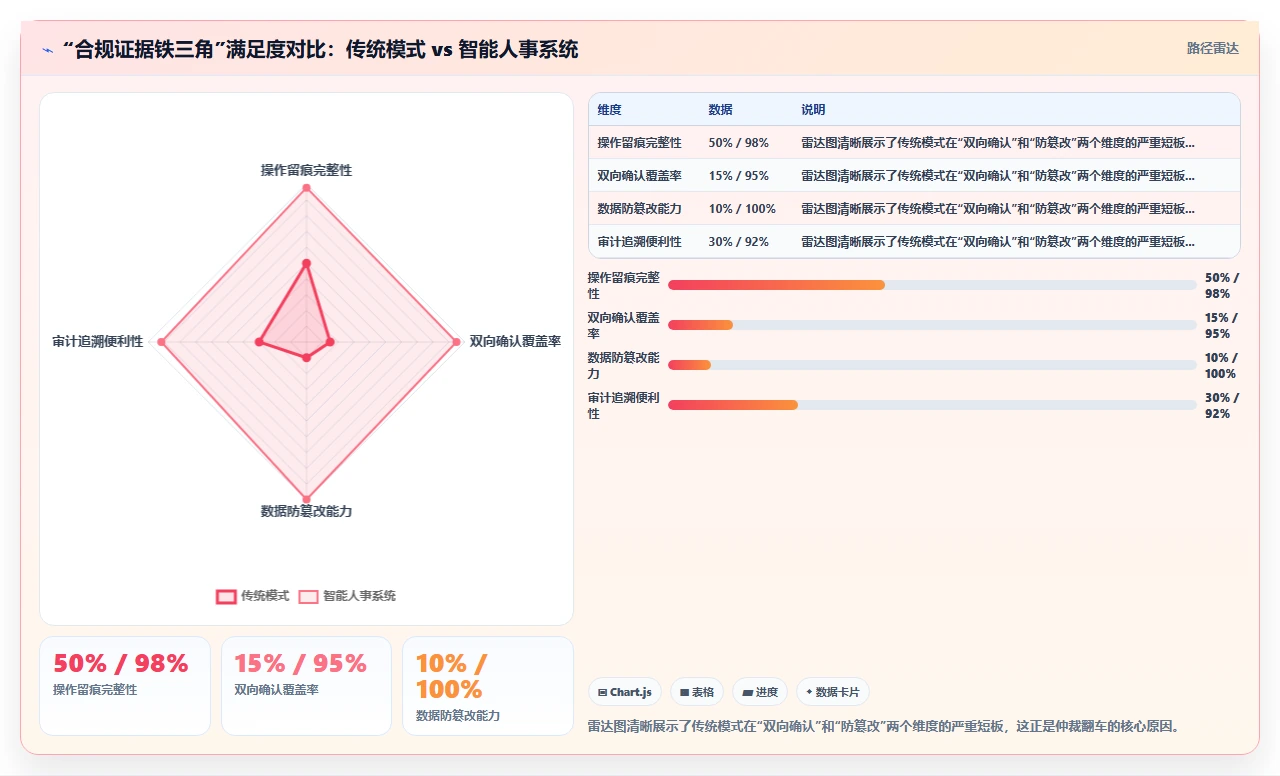Click the Chart.js tag chip
Screen dimensions: 1280x776
click(625, 692)
